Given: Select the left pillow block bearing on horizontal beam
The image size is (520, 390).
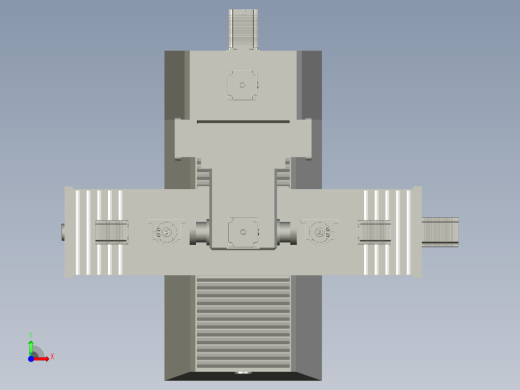Looking at the screenshot, I should [166, 232].
